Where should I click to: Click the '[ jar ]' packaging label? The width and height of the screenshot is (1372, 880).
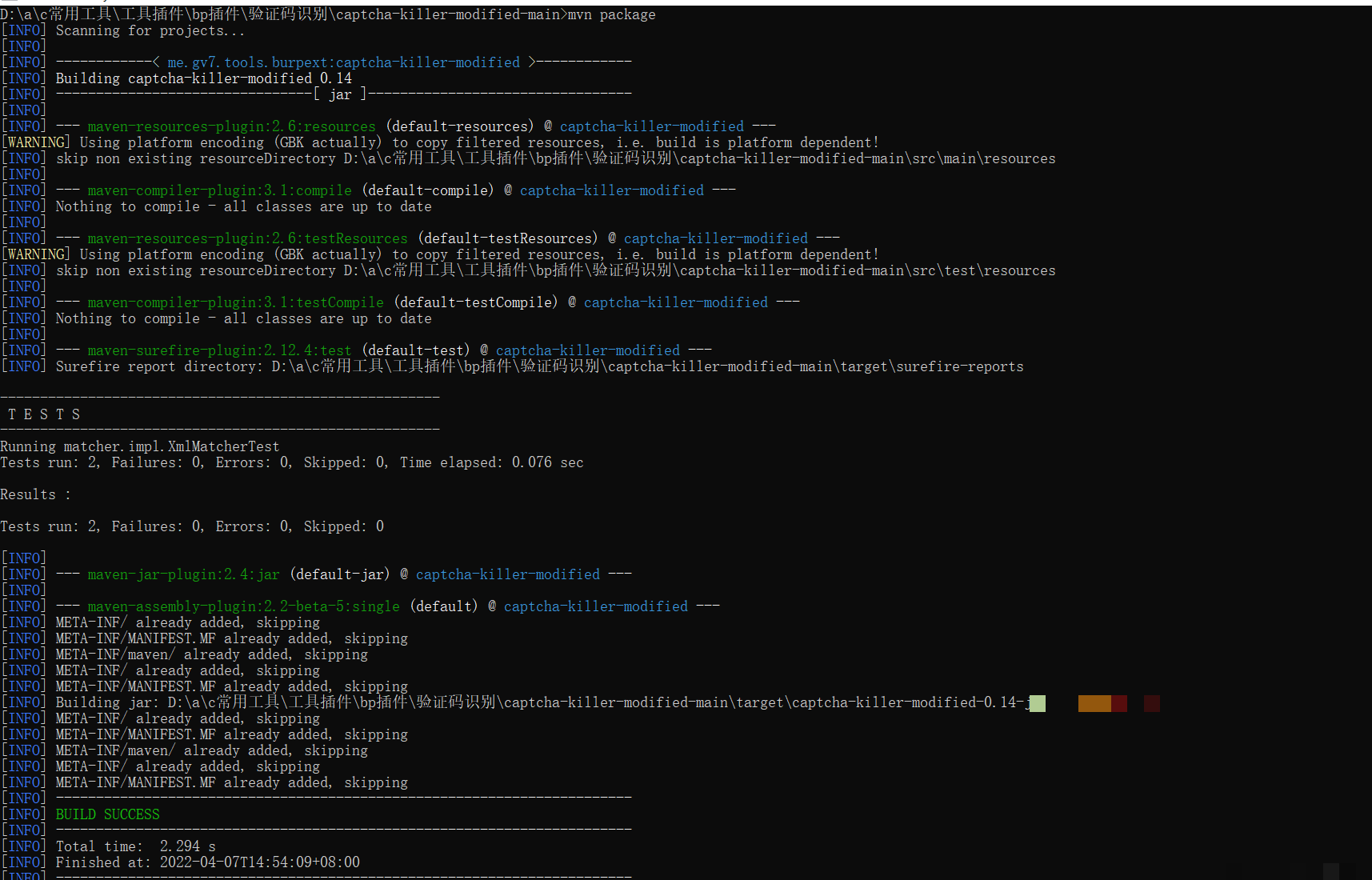pos(340,94)
